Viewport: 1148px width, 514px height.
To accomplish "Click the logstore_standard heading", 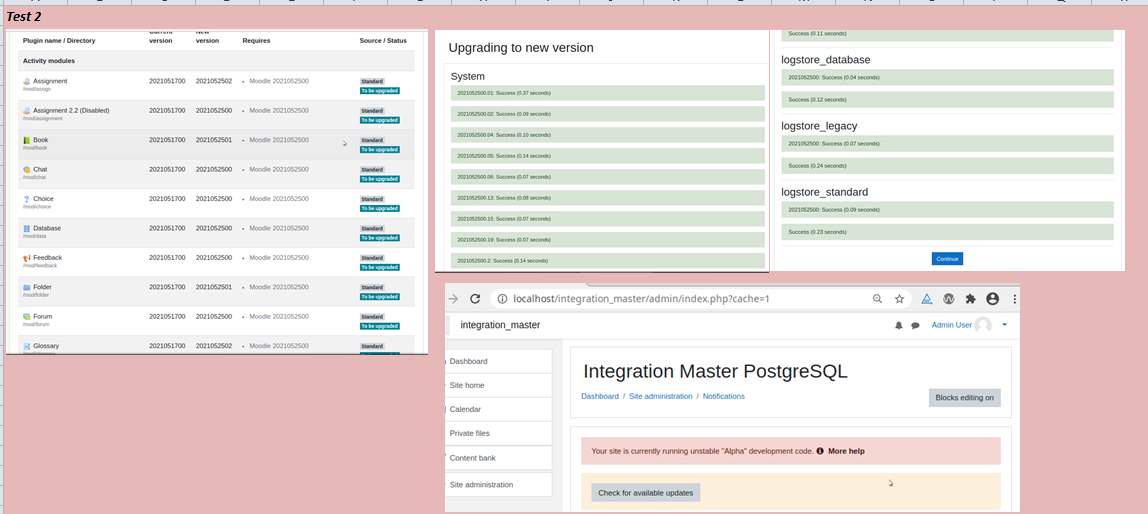I will [x=824, y=192].
